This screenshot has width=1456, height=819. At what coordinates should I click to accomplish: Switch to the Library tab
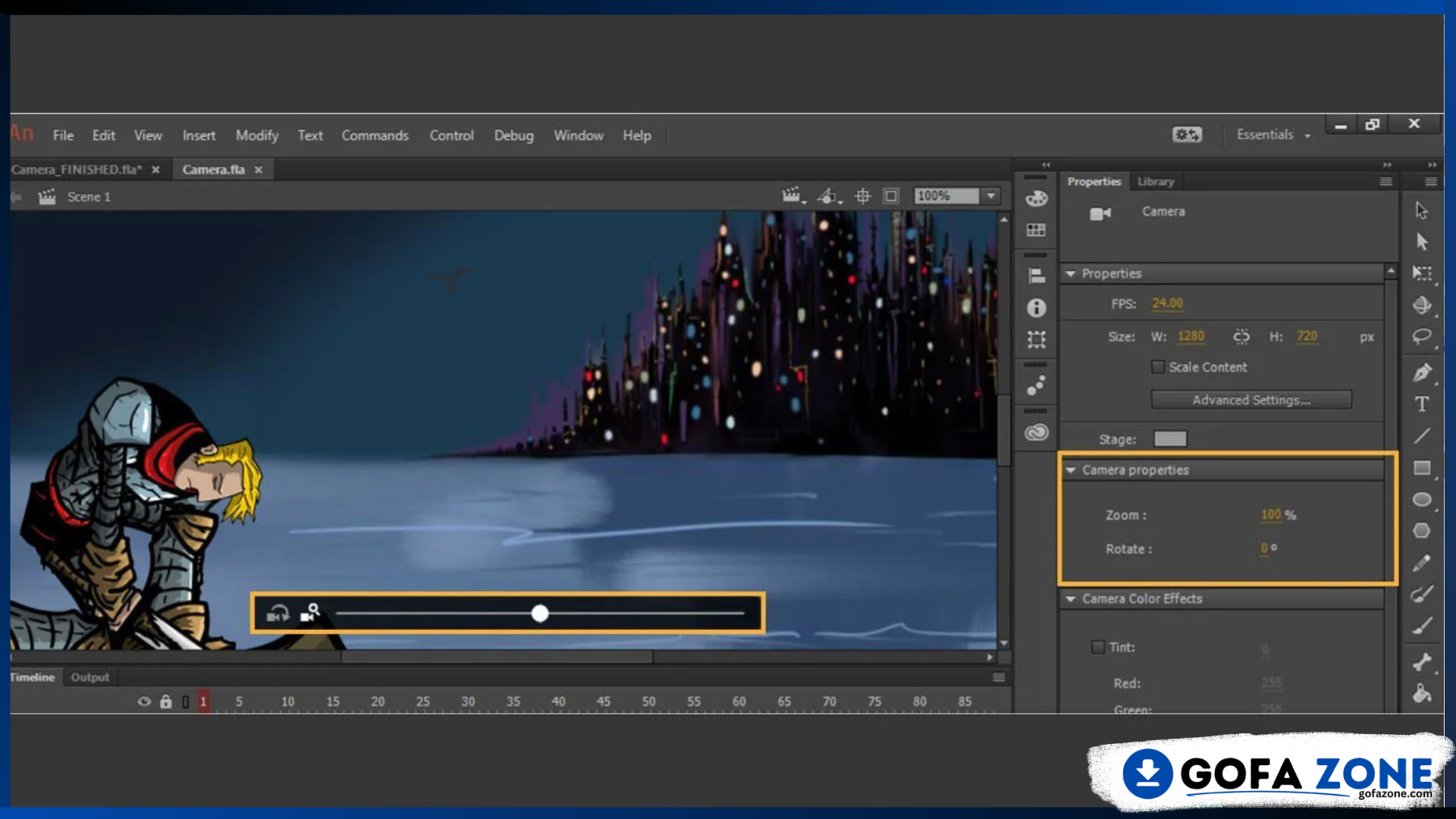tap(1156, 182)
